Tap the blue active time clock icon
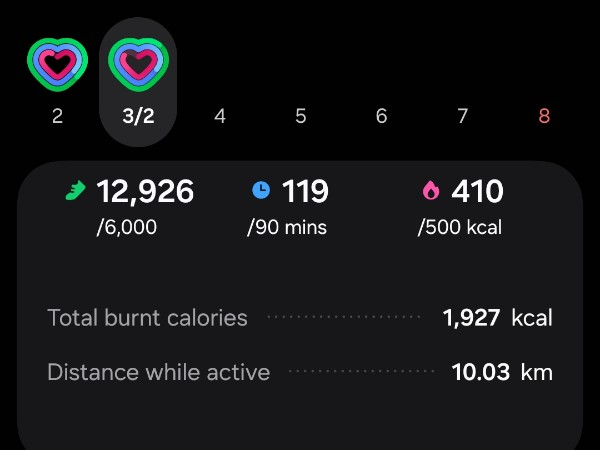 click(x=261, y=190)
